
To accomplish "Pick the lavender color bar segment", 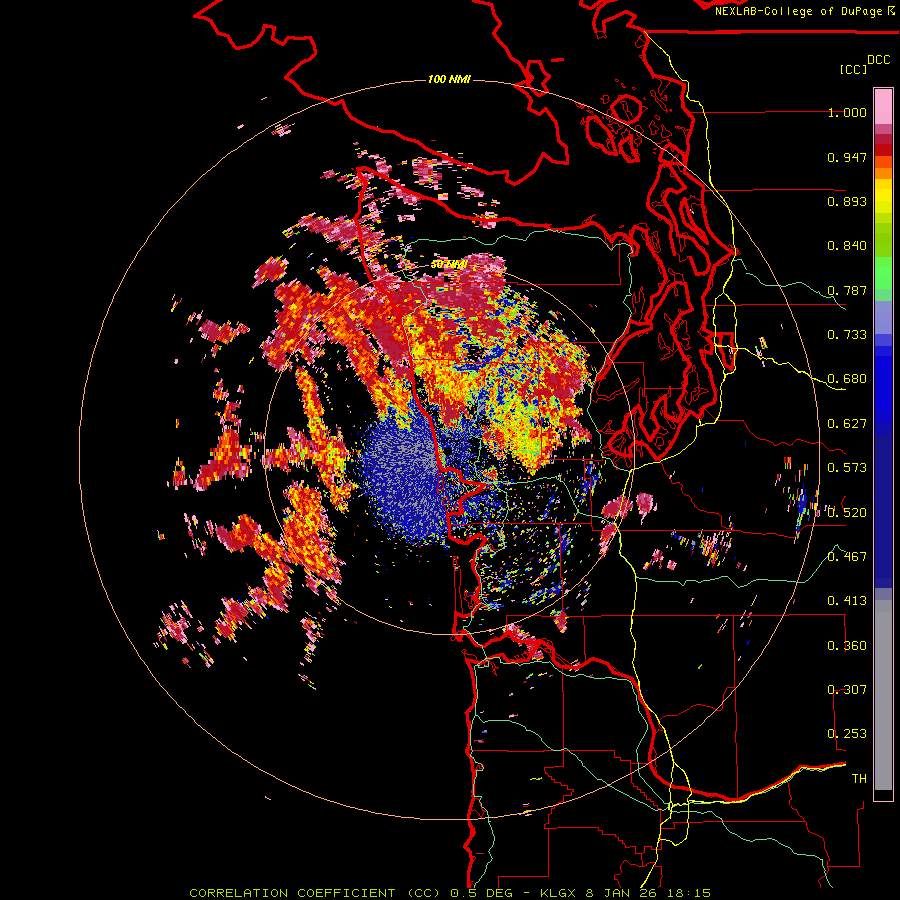I will coord(883,317).
